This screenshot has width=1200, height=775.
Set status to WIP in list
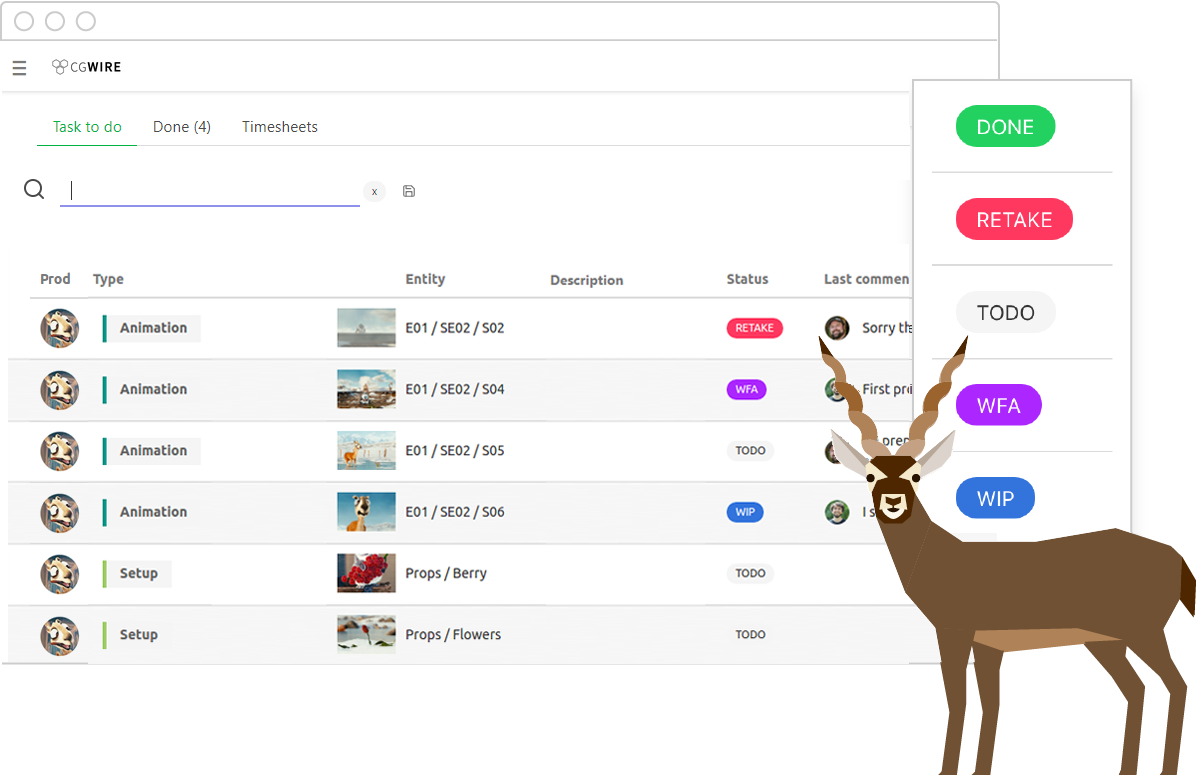(994, 498)
